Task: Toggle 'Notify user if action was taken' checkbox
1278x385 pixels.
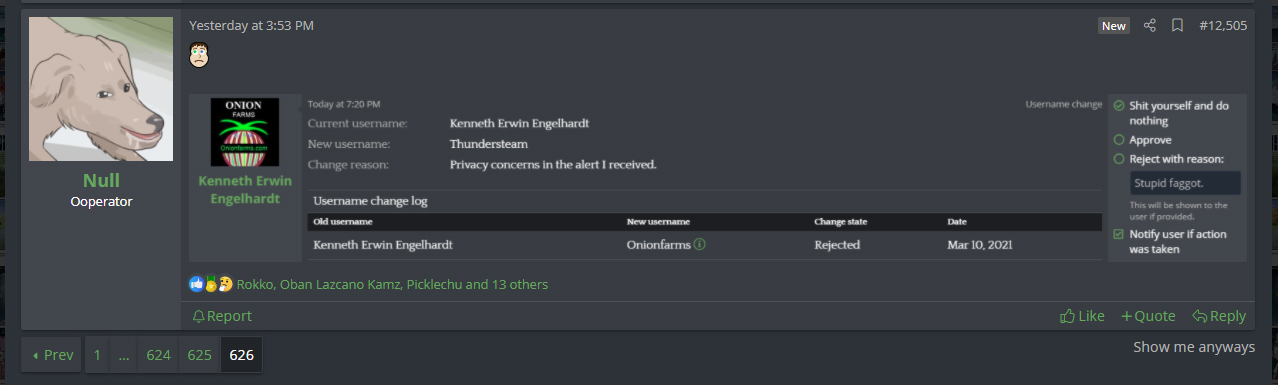Action: [x=1119, y=234]
